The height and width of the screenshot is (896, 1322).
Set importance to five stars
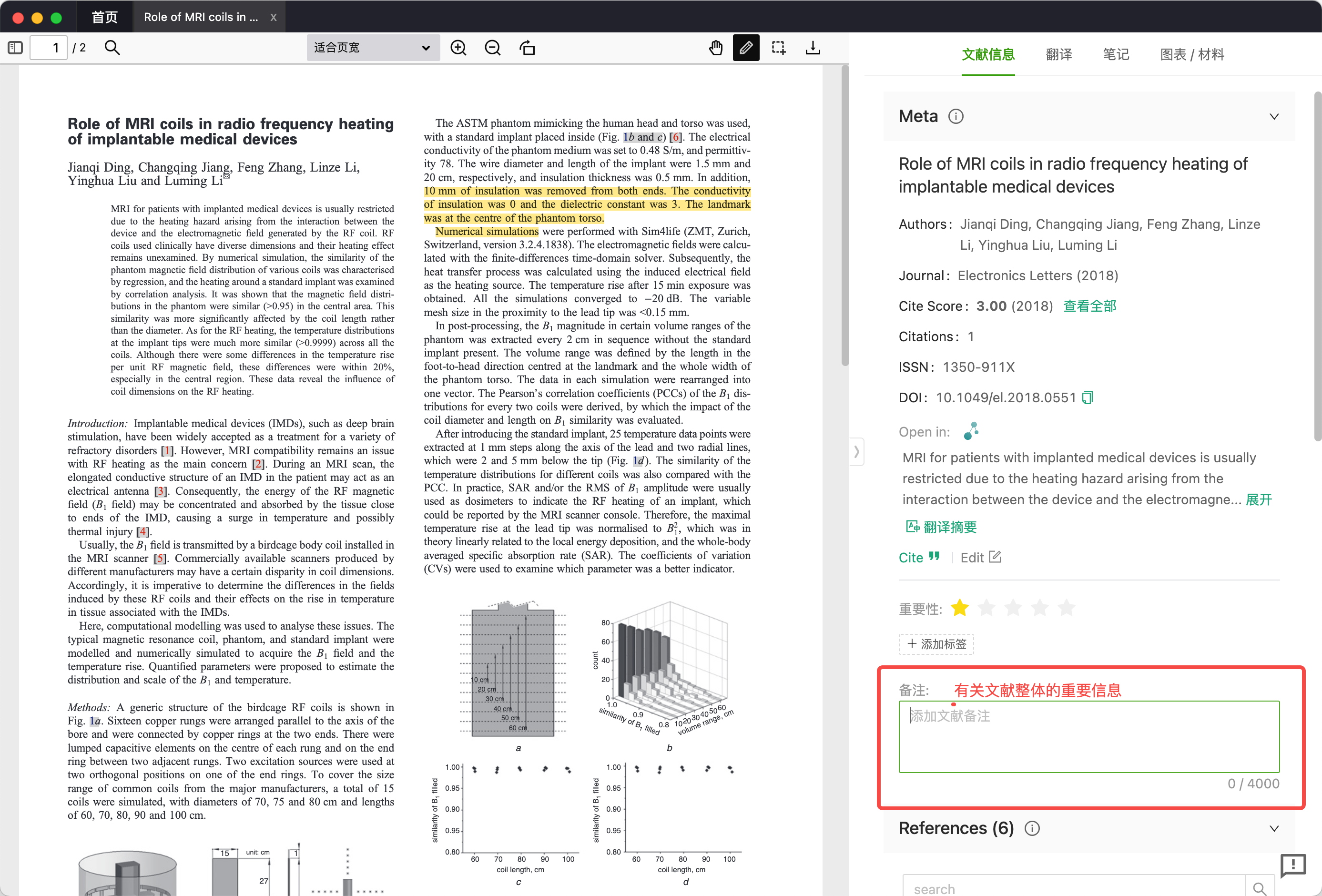tap(1067, 608)
